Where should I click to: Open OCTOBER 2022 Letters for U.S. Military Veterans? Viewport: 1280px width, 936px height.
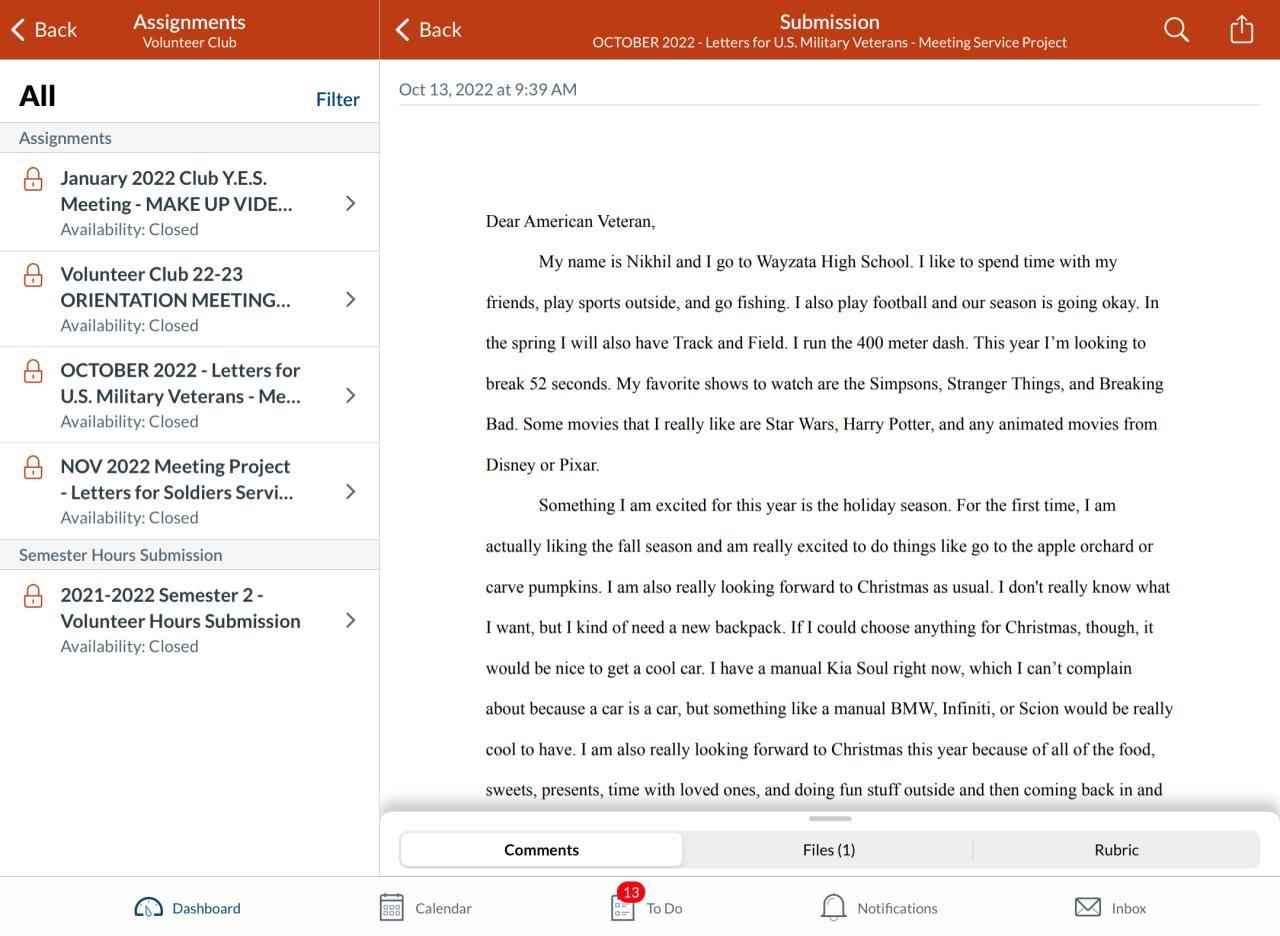pyautogui.click(x=190, y=394)
